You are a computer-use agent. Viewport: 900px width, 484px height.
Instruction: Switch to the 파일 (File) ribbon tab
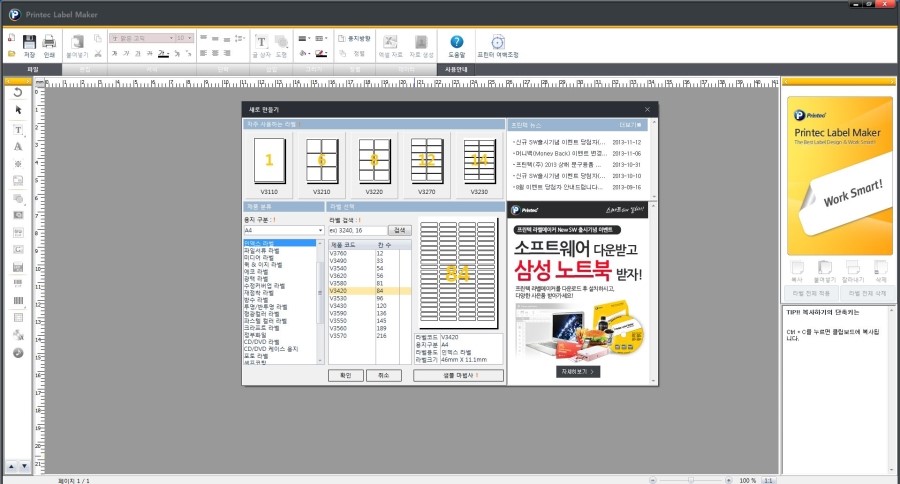click(x=33, y=69)
